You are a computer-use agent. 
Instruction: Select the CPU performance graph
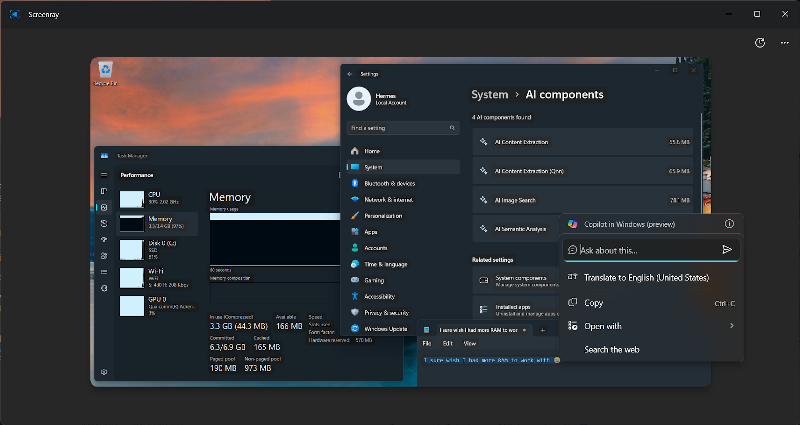coord(132,198)
